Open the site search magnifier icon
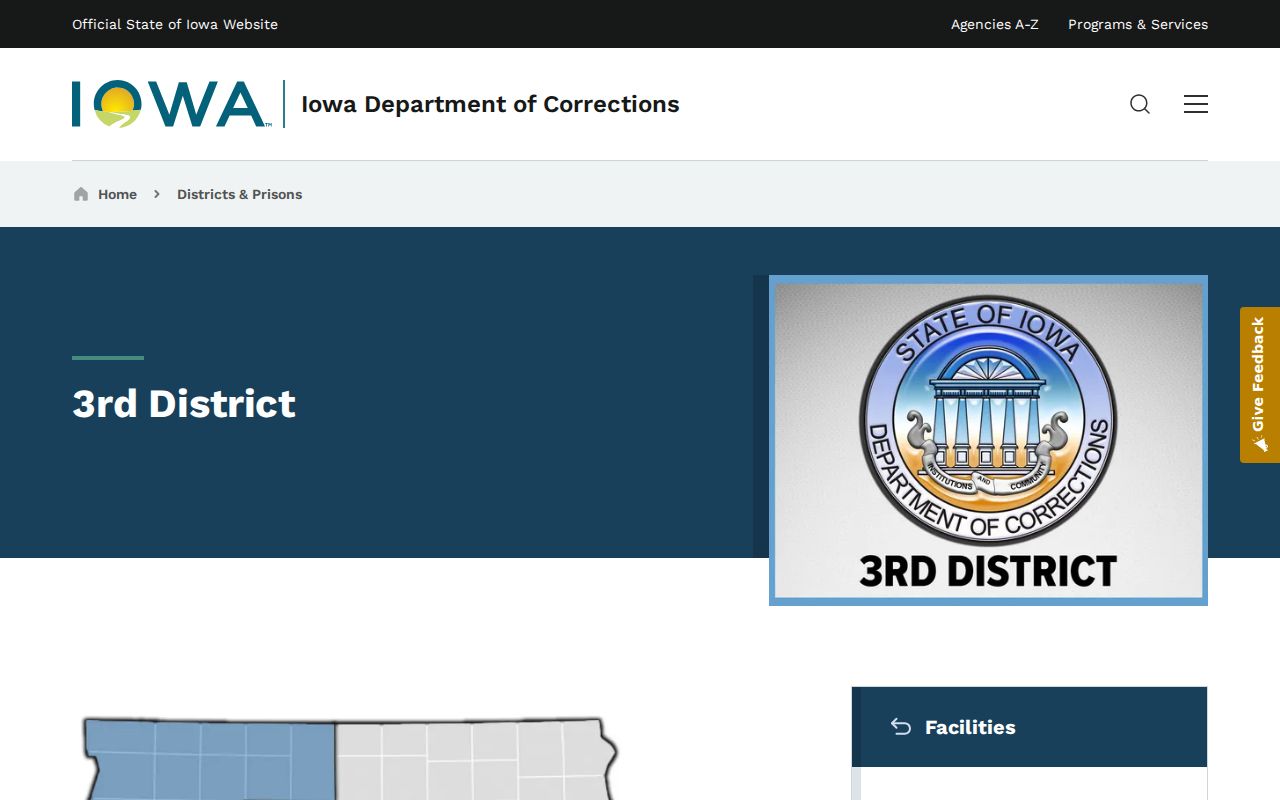Viewport: 1280px width, 800px height. pyautogui.click(x=1140, y=104)
